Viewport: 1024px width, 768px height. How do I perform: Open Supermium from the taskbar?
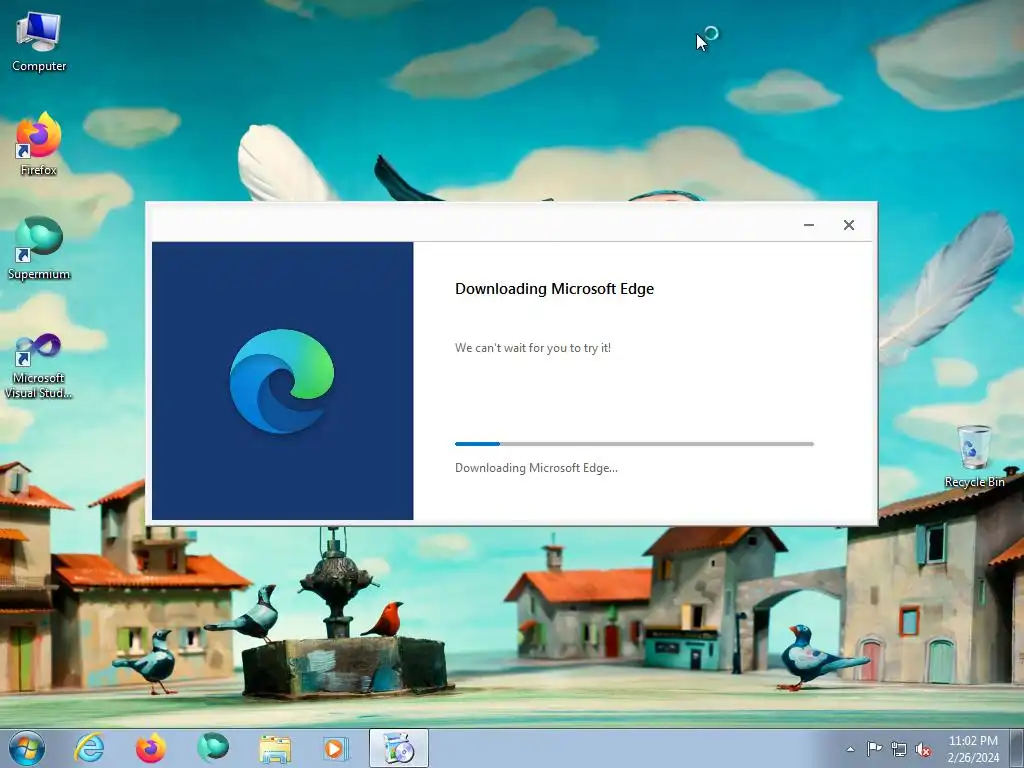coord(213,748)
